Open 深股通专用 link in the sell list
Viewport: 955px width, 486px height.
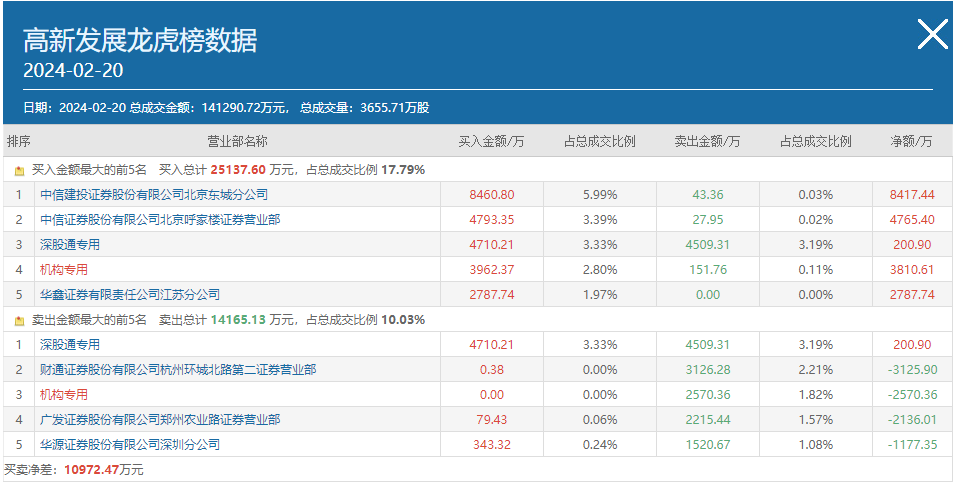coord(70,345)
